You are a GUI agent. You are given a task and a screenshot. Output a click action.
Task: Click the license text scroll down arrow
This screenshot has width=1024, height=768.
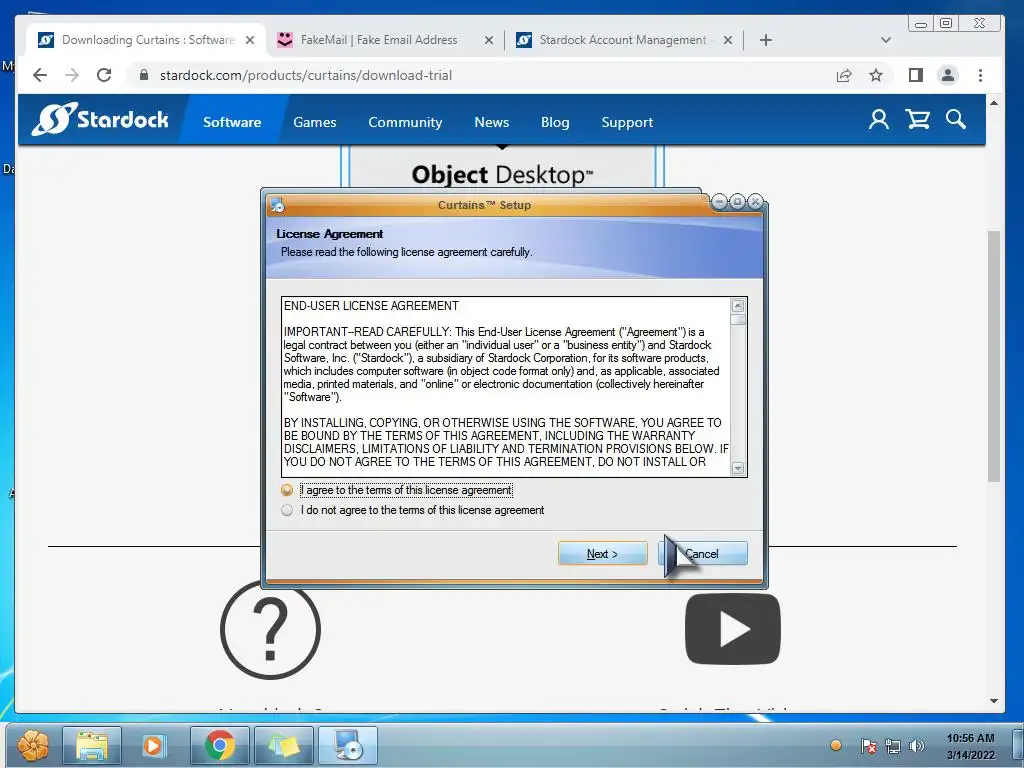click(x=738, y=468)
